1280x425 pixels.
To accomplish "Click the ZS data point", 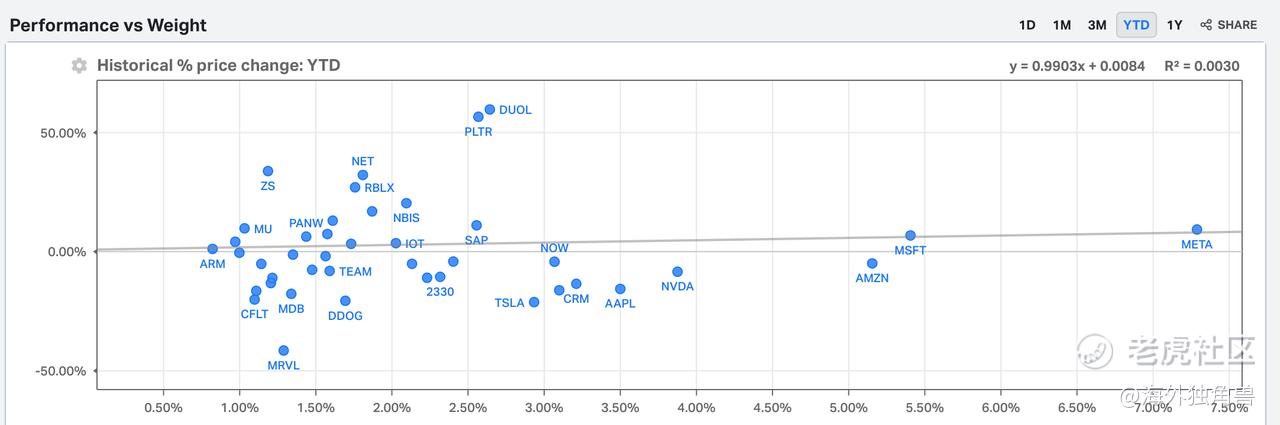I will coord(268,171).
